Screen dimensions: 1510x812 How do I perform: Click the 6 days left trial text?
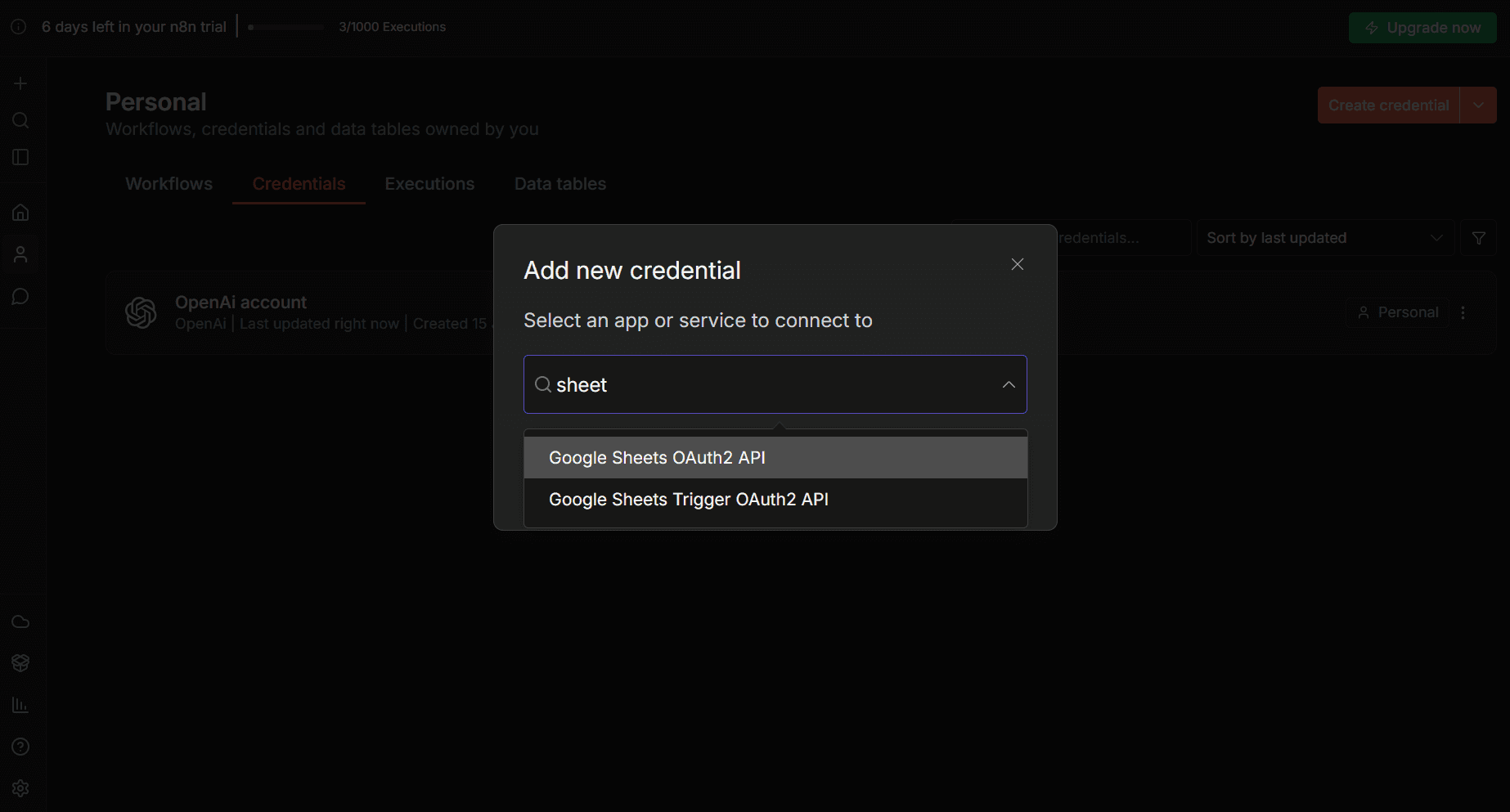point(134,27)
